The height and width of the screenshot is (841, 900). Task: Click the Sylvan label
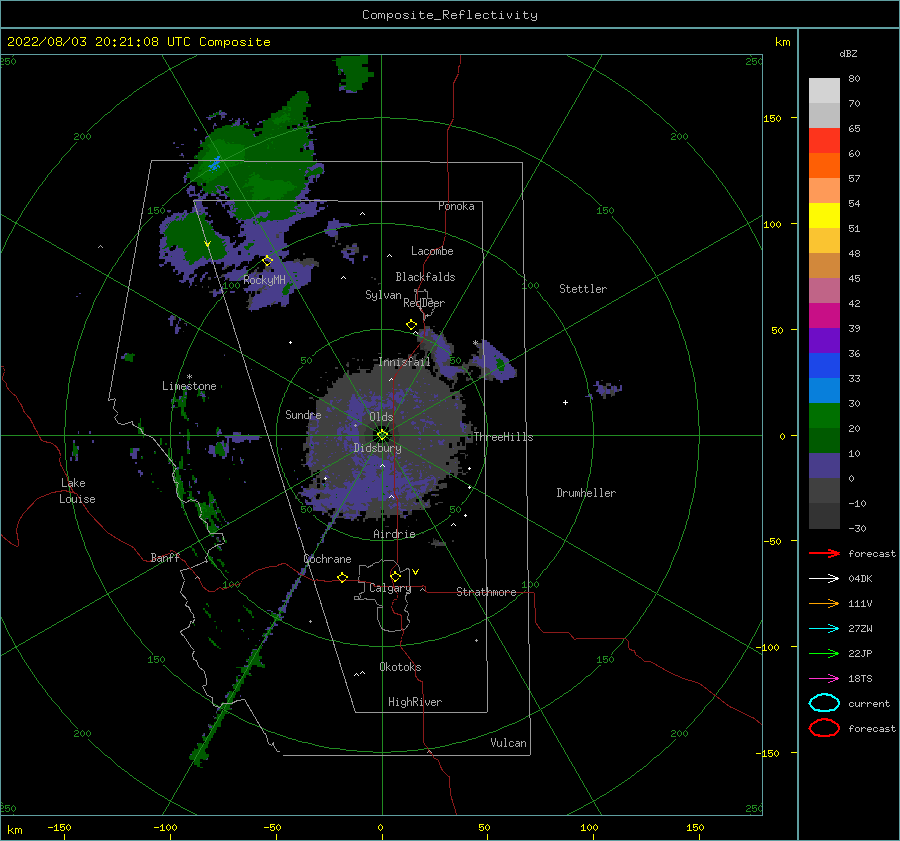383,295
